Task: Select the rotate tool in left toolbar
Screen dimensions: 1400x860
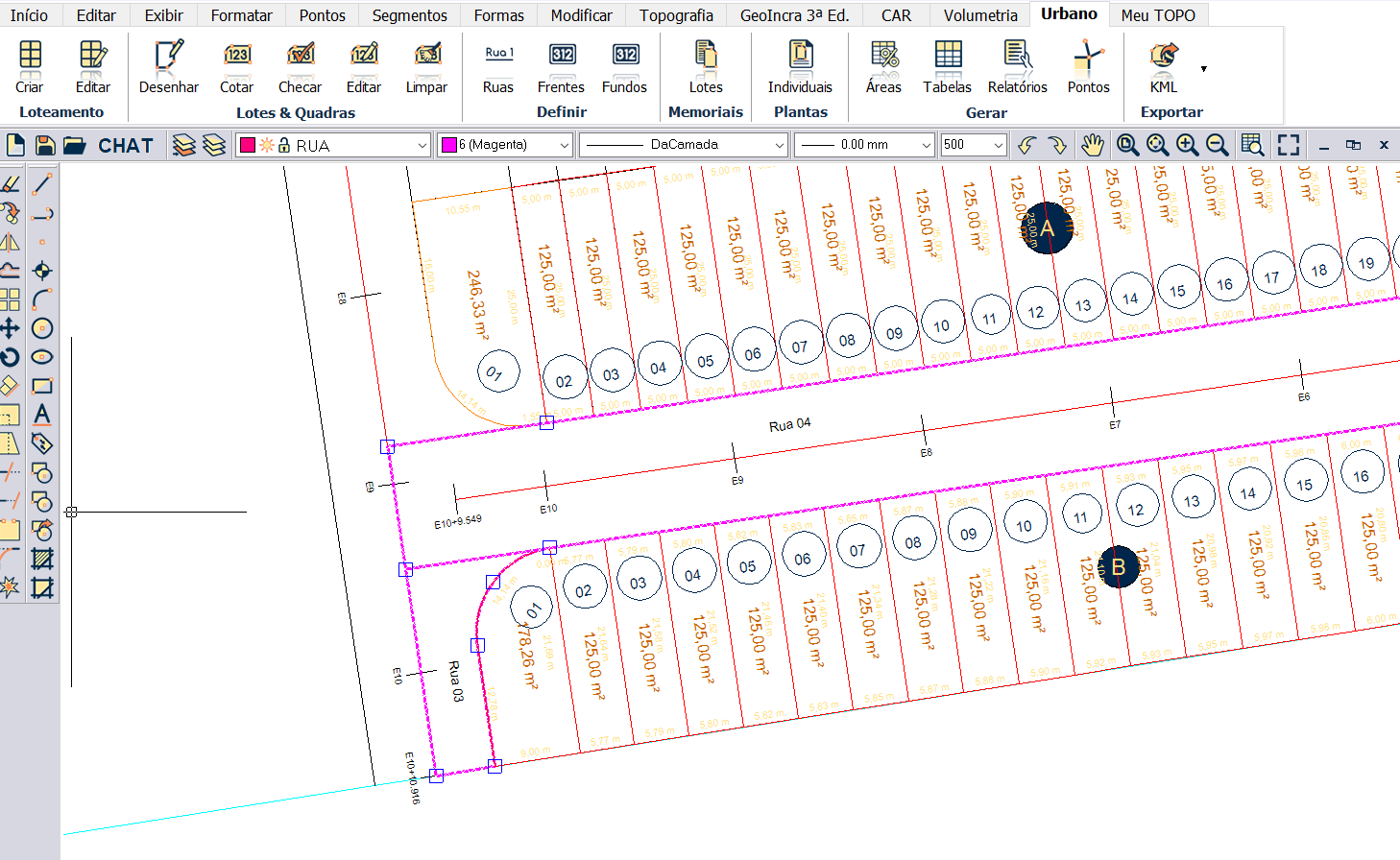Action: pos(10,357)
